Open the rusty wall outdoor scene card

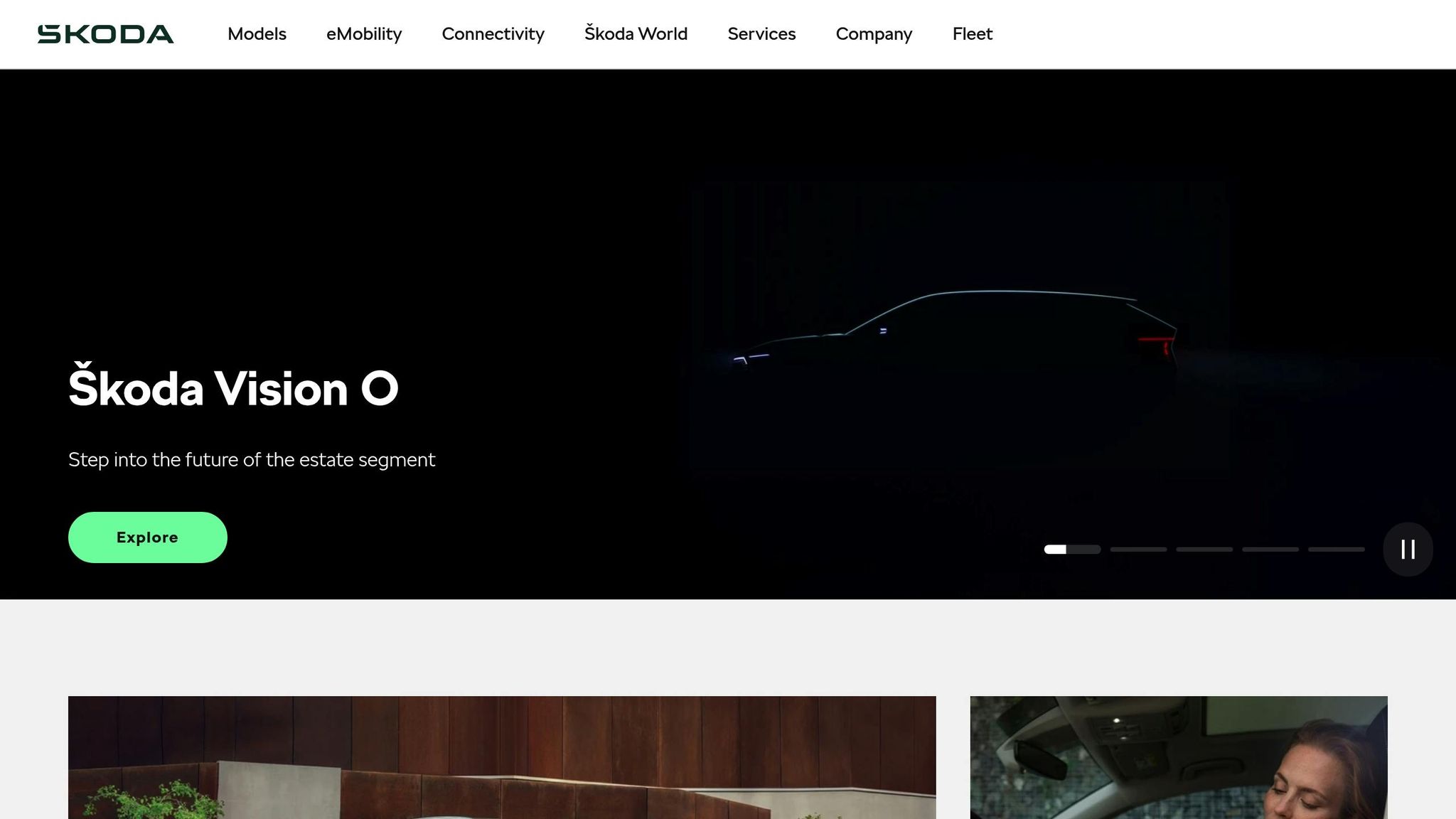coord(502,757)
